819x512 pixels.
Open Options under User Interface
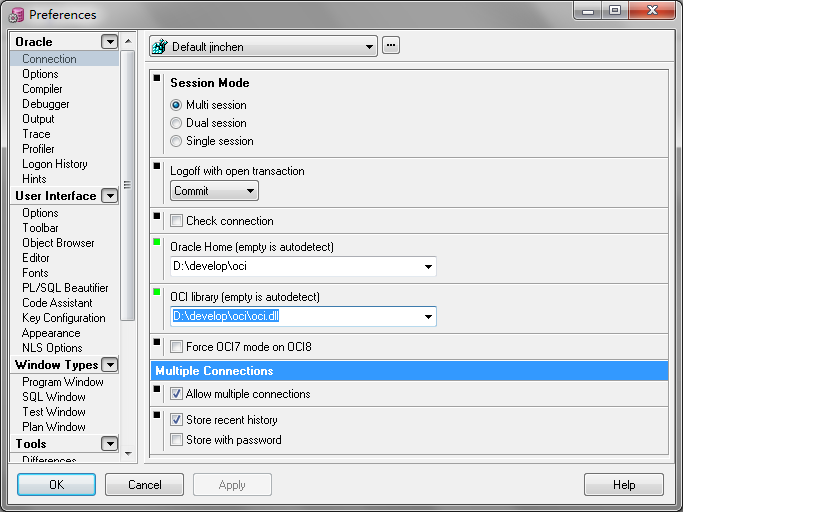40,213
